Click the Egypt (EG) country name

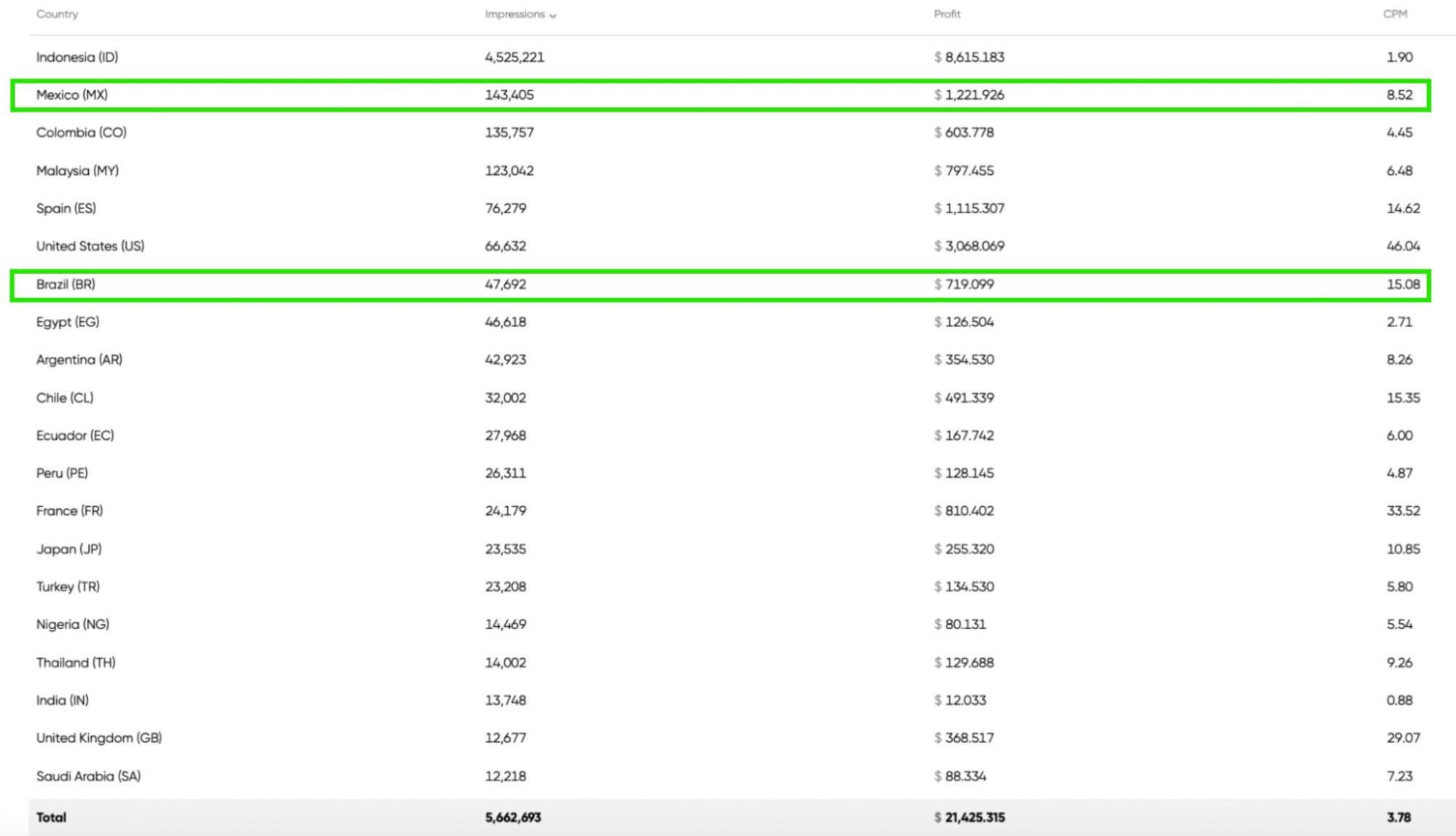click(x=68, y=321)
